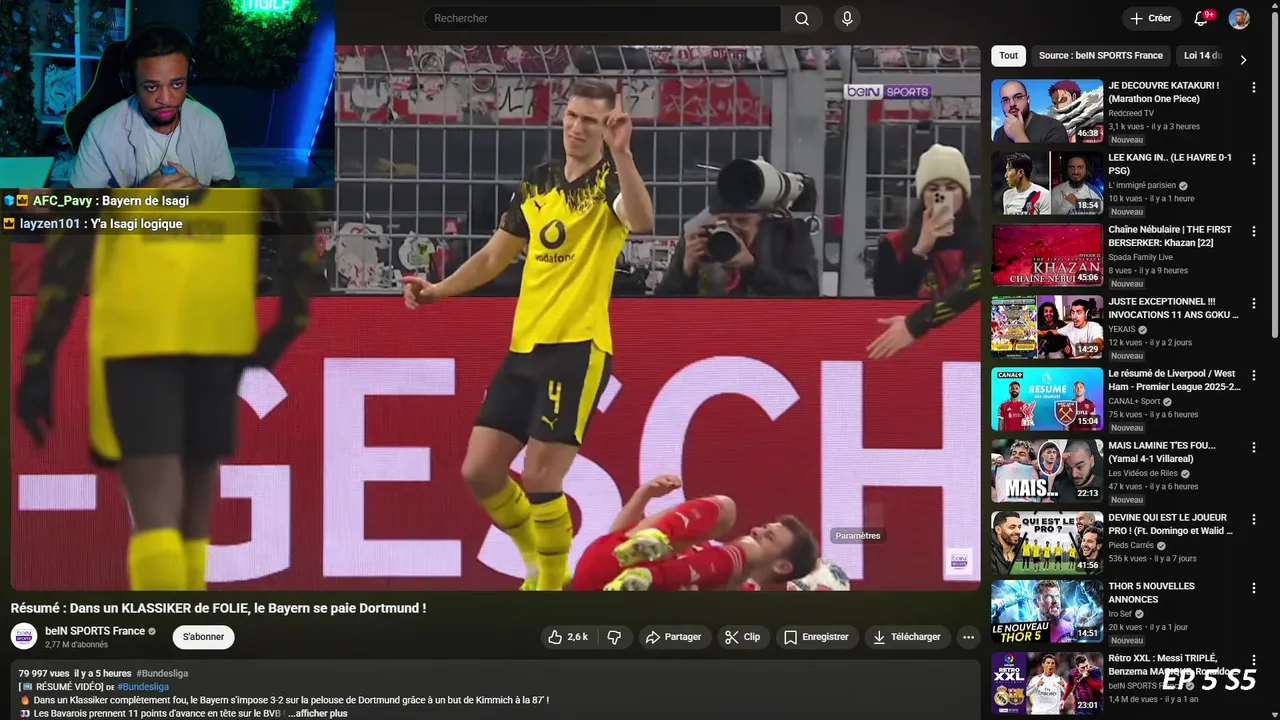Open options menu for Rétro XXL video
The height and width of the screenshot is (720, 1280).
pos(1253,660)
